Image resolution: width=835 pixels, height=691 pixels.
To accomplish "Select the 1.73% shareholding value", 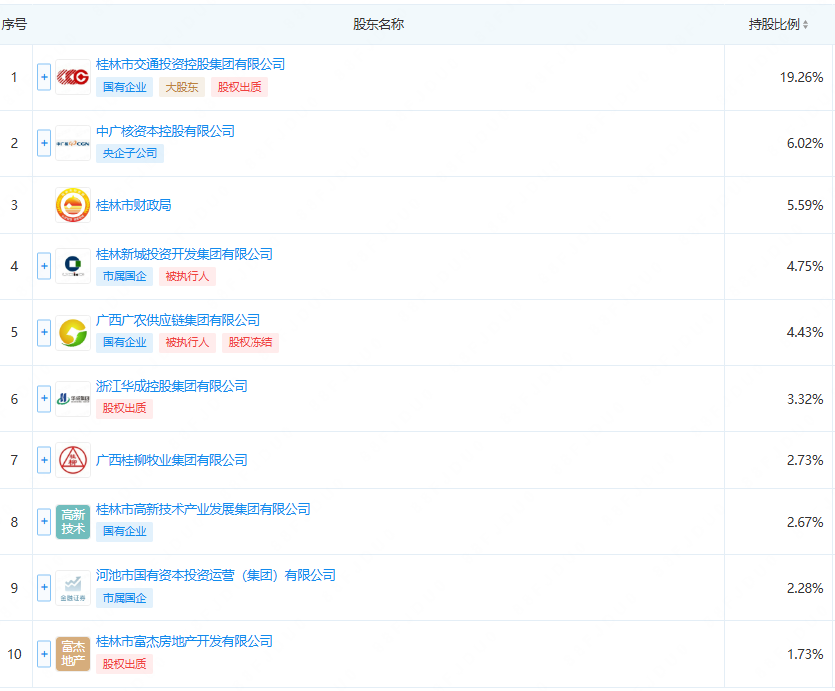I will (x=805, y=654).
